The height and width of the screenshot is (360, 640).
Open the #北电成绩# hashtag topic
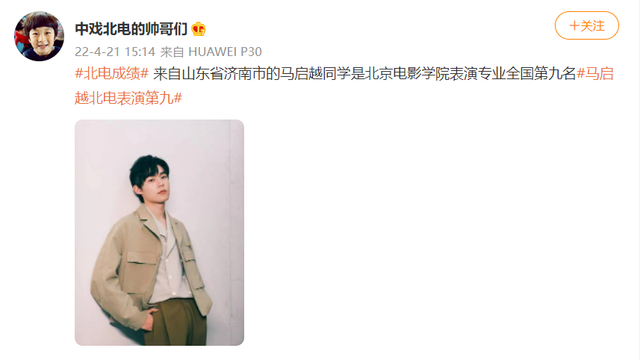[111, 74]
